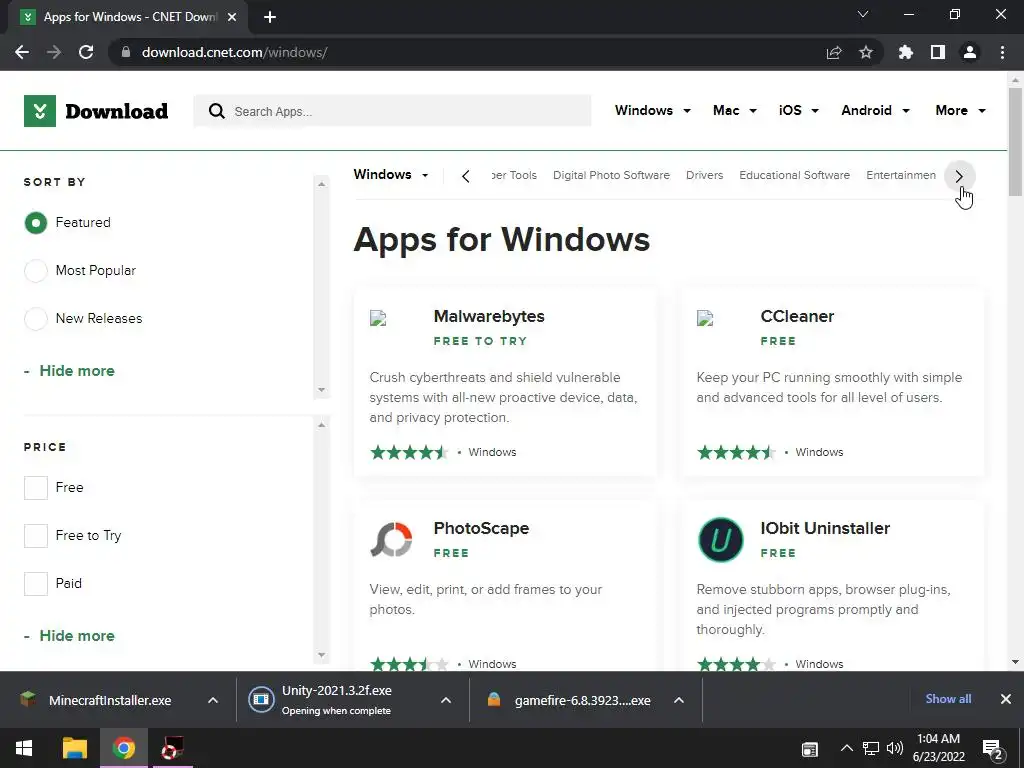Open the Windows platform dropdown above categories
This screenshot has height=768, width=1024.
pyautogui.click(x=391, y=174)
